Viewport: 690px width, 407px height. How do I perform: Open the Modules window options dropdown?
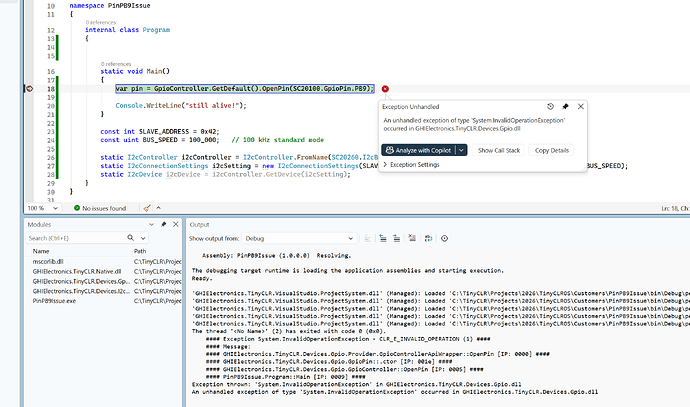click(151, 224)
